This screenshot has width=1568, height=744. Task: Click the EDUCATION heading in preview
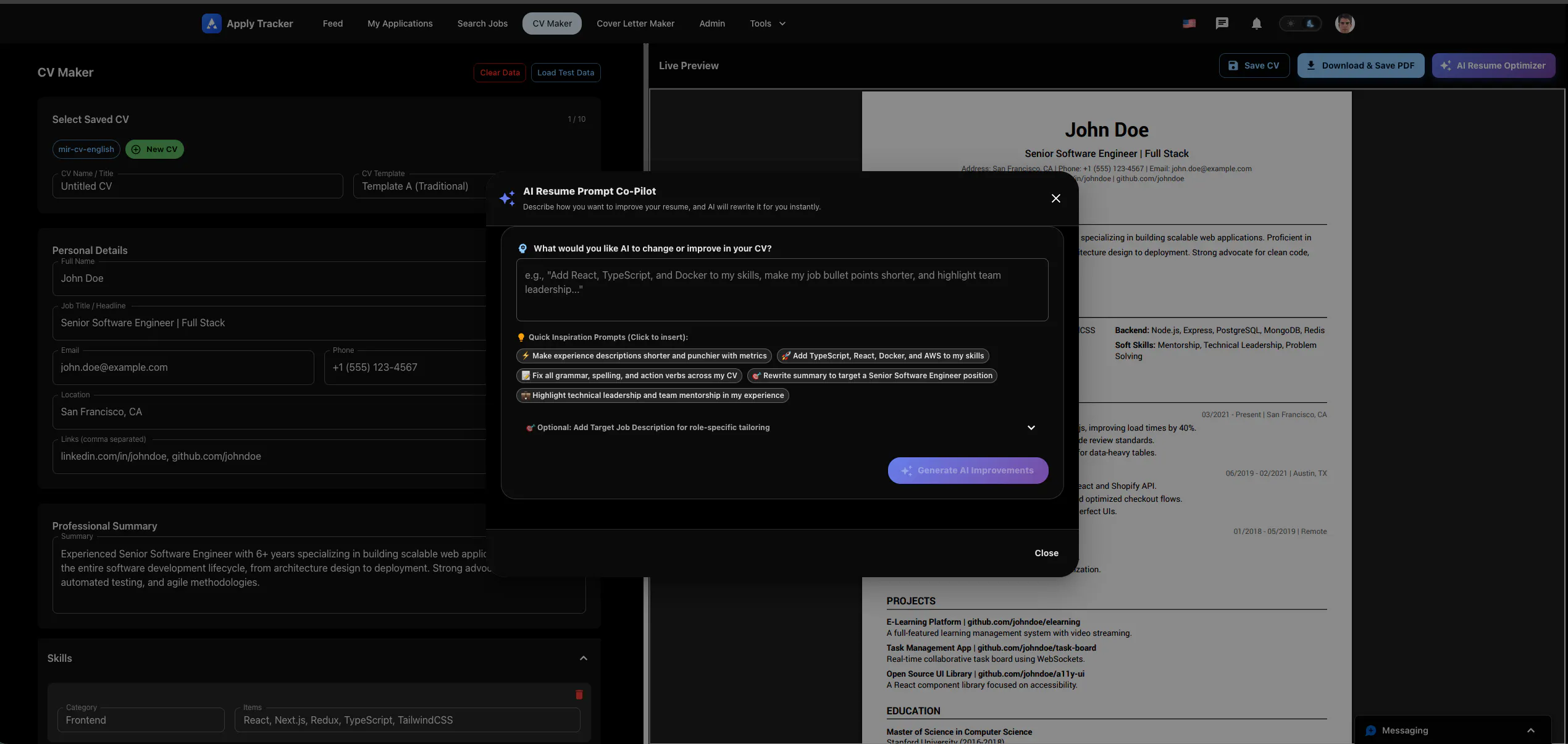pyautogui.click(x=913, y=711)
